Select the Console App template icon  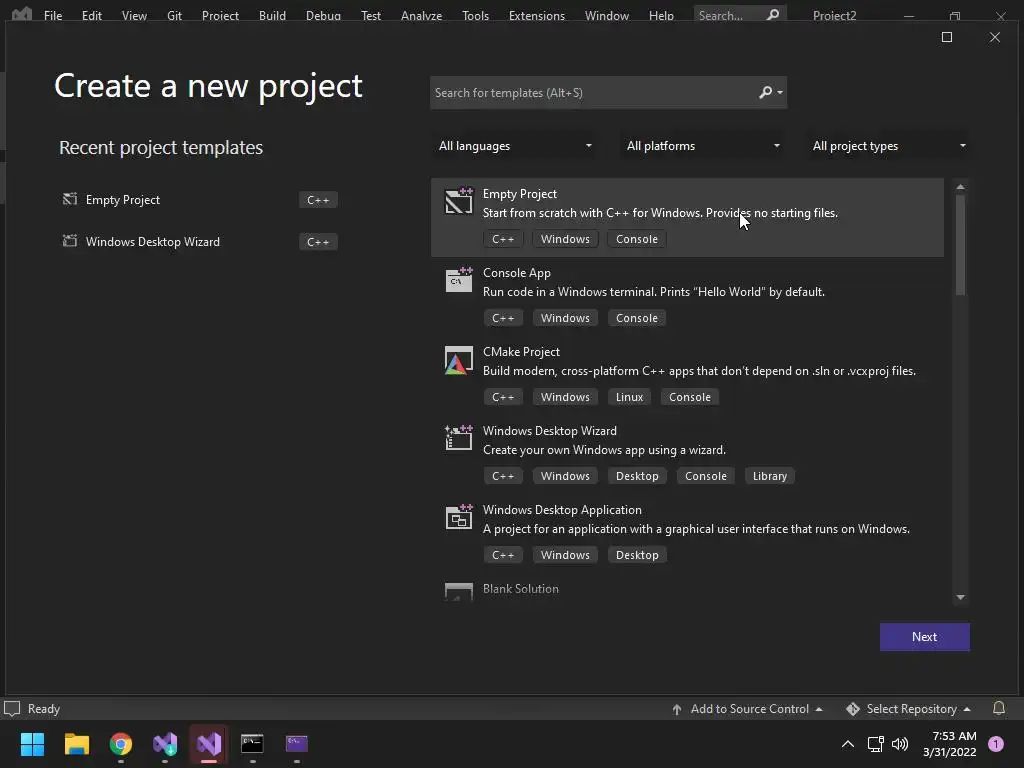458,280
